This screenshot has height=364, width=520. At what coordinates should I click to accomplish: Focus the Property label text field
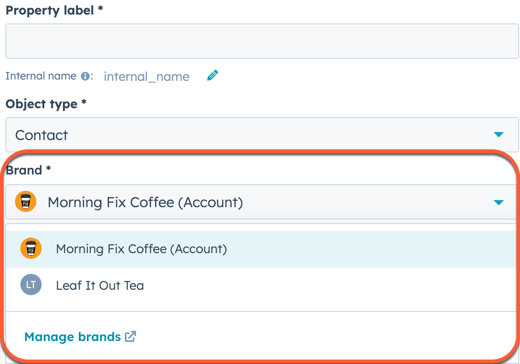(262, 41)
